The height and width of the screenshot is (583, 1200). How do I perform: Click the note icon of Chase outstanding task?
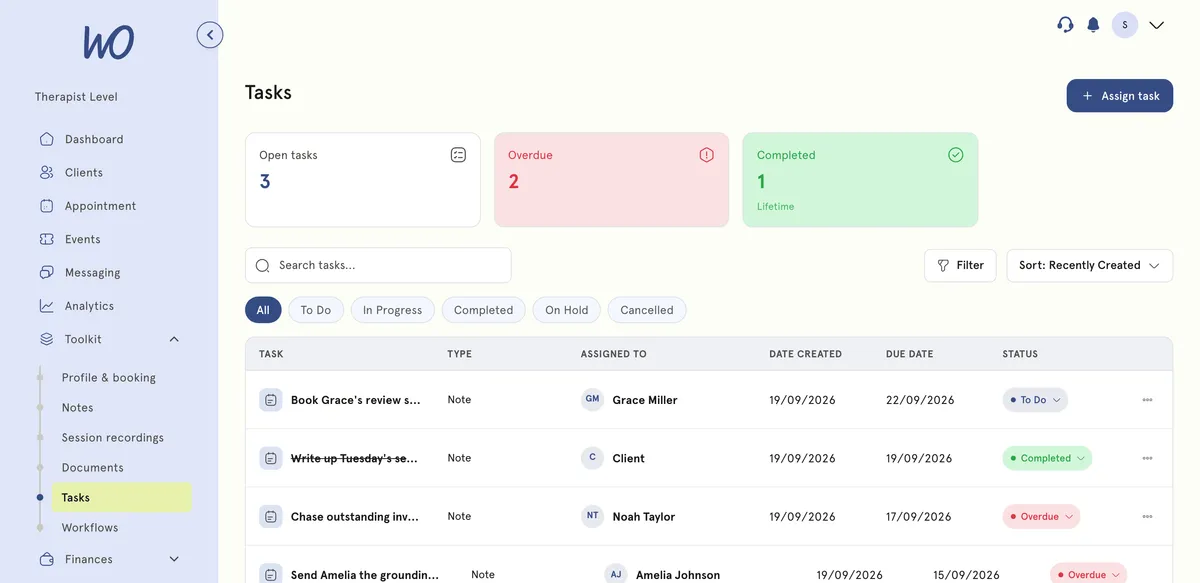coord(270,517)
